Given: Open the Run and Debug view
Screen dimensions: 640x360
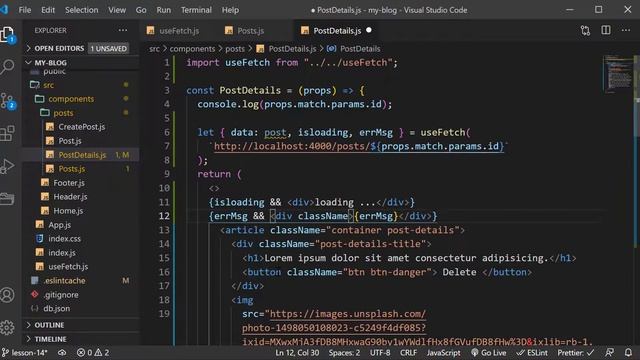Looking at the screenshot, I should (7, 166).
